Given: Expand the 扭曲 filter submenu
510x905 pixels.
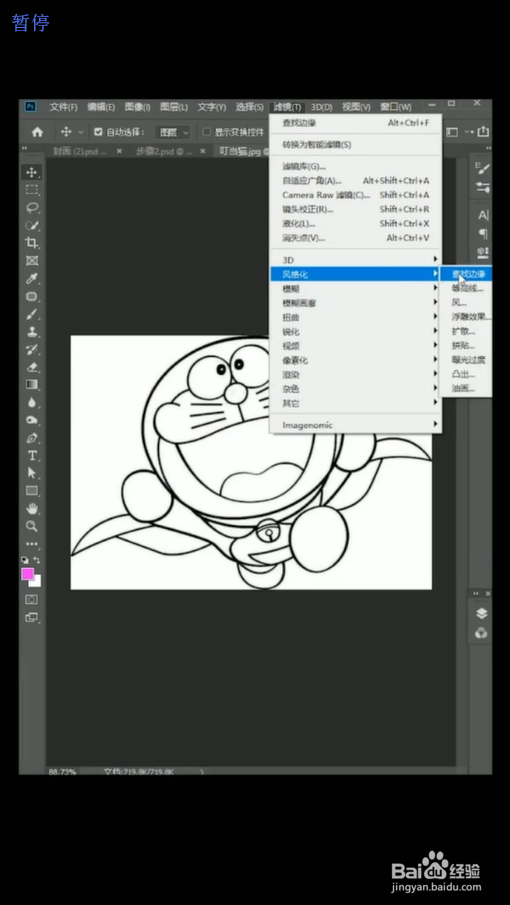Looking at the screenshot, I should (x=356, y=317).
